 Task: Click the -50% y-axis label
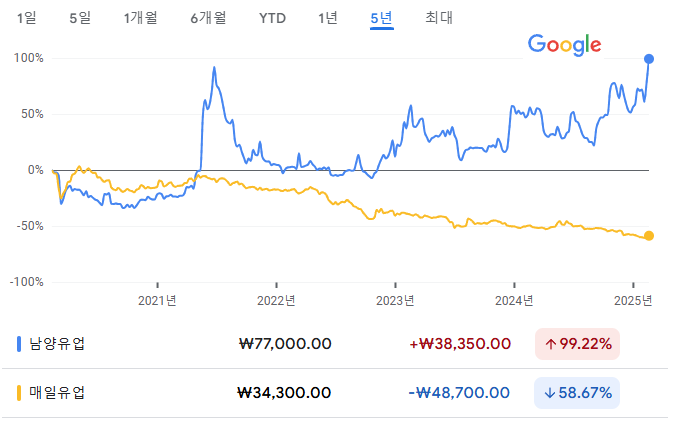click(x=30, y=226)
